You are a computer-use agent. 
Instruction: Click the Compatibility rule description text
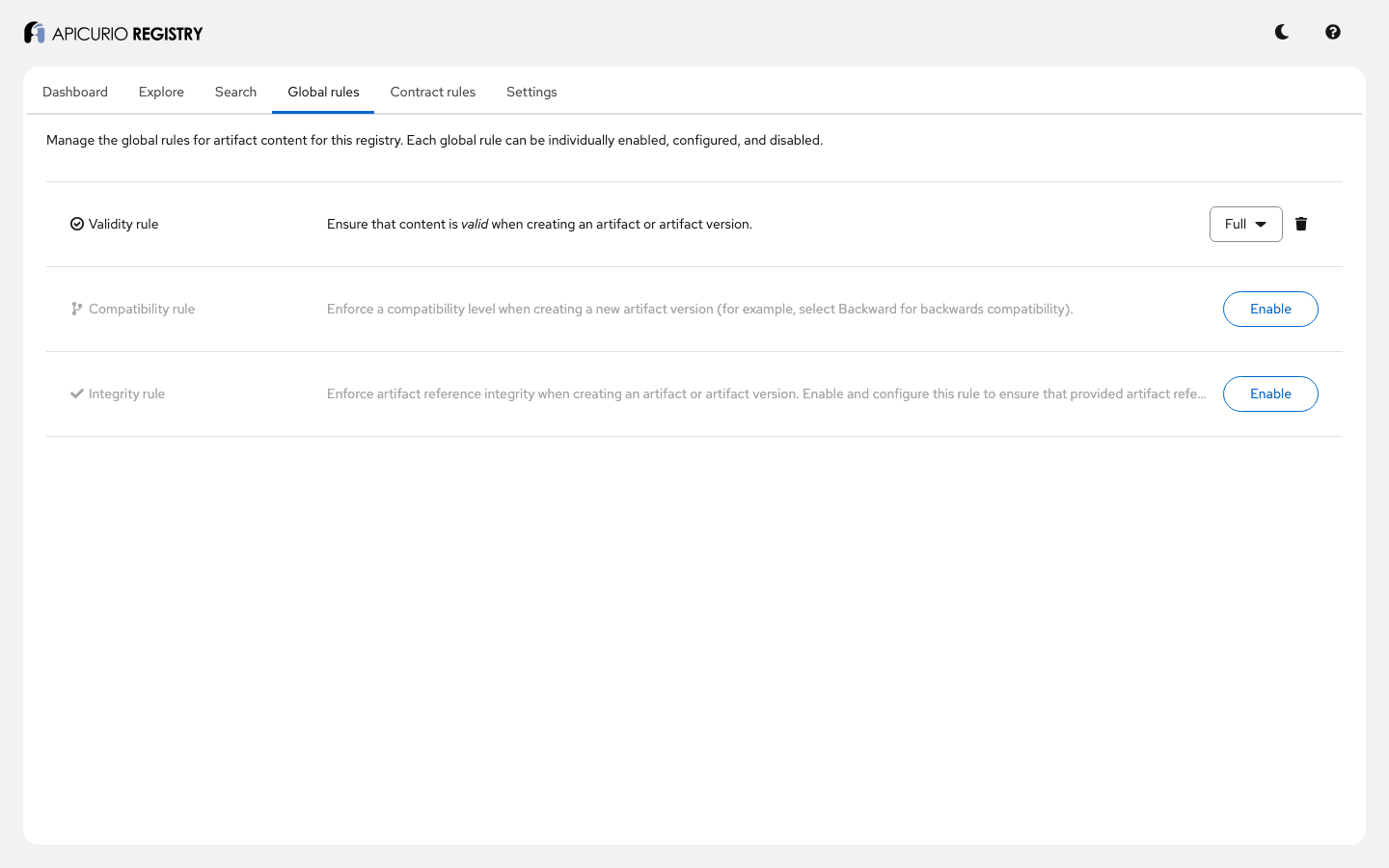click(x=699, y=309)
